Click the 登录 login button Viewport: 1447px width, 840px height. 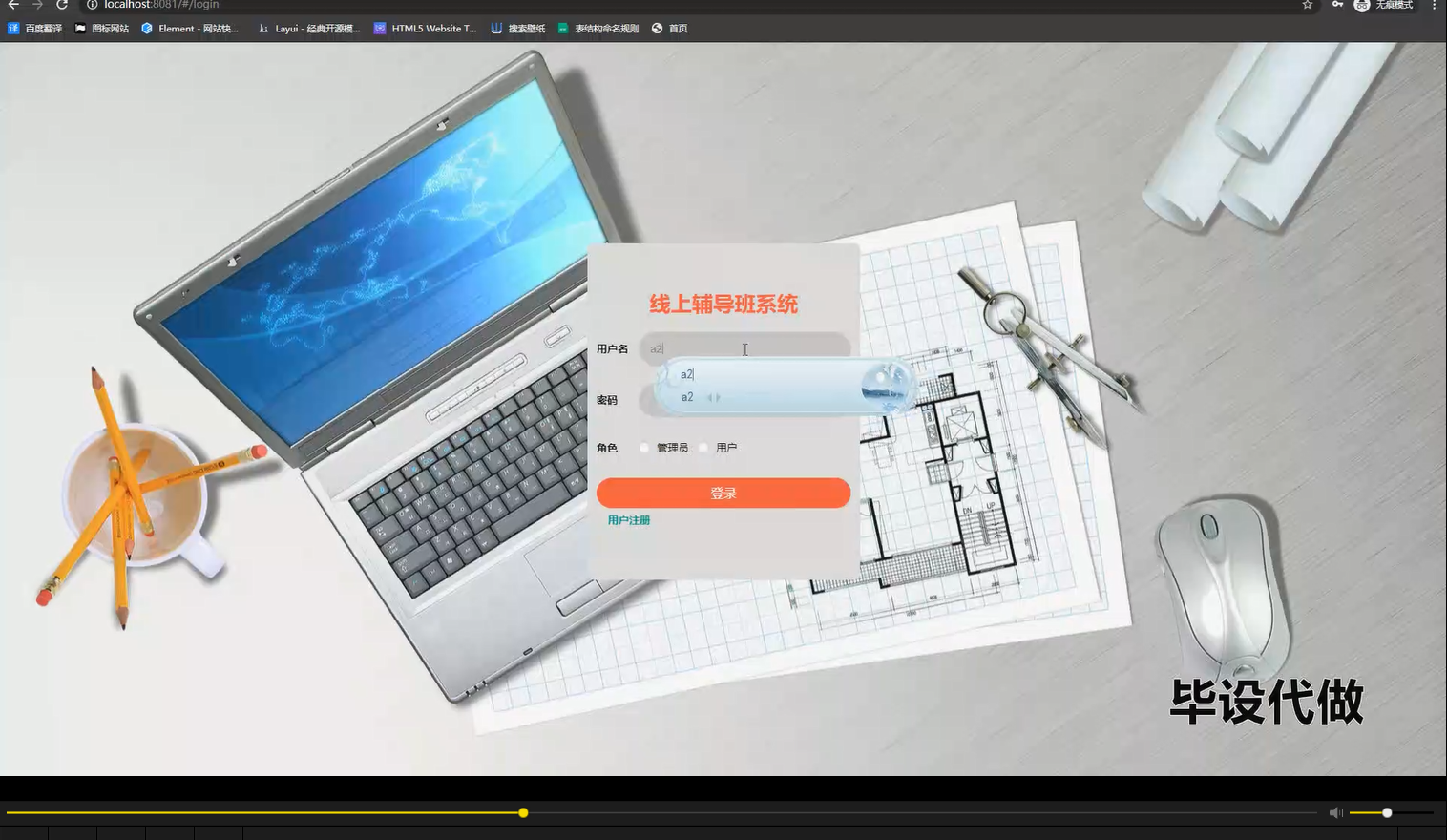(x=723, y=493)
